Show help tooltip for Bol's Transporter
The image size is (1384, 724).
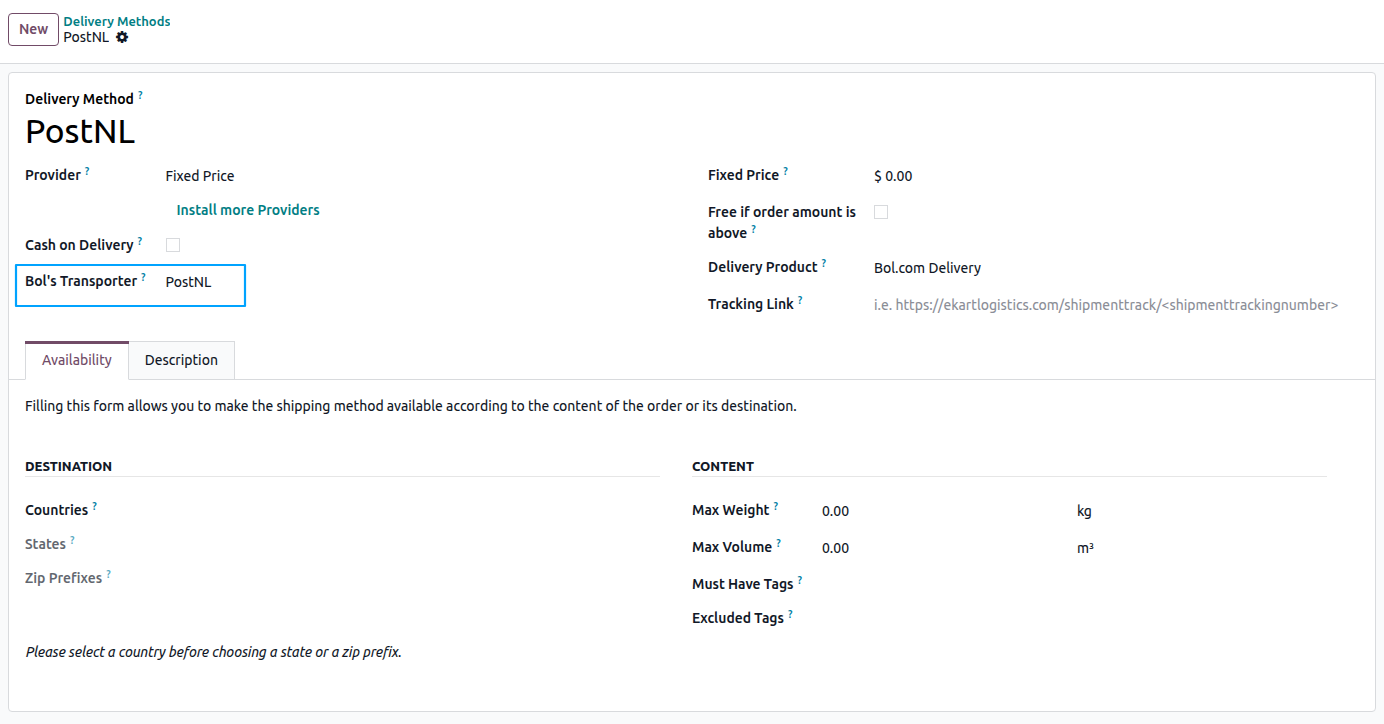click(143, 276)
